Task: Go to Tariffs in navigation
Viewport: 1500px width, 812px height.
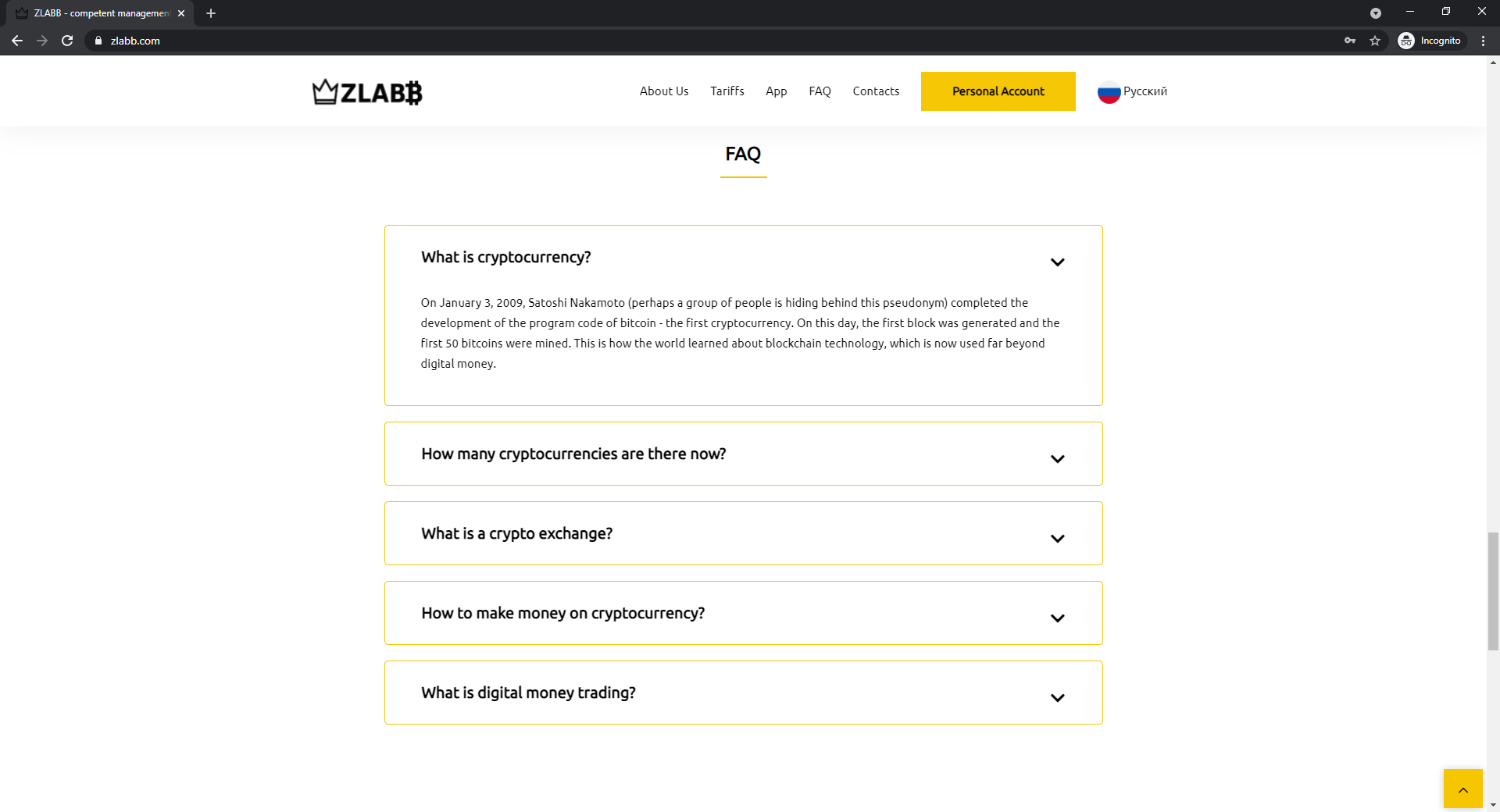Action: tap(727, 91)
